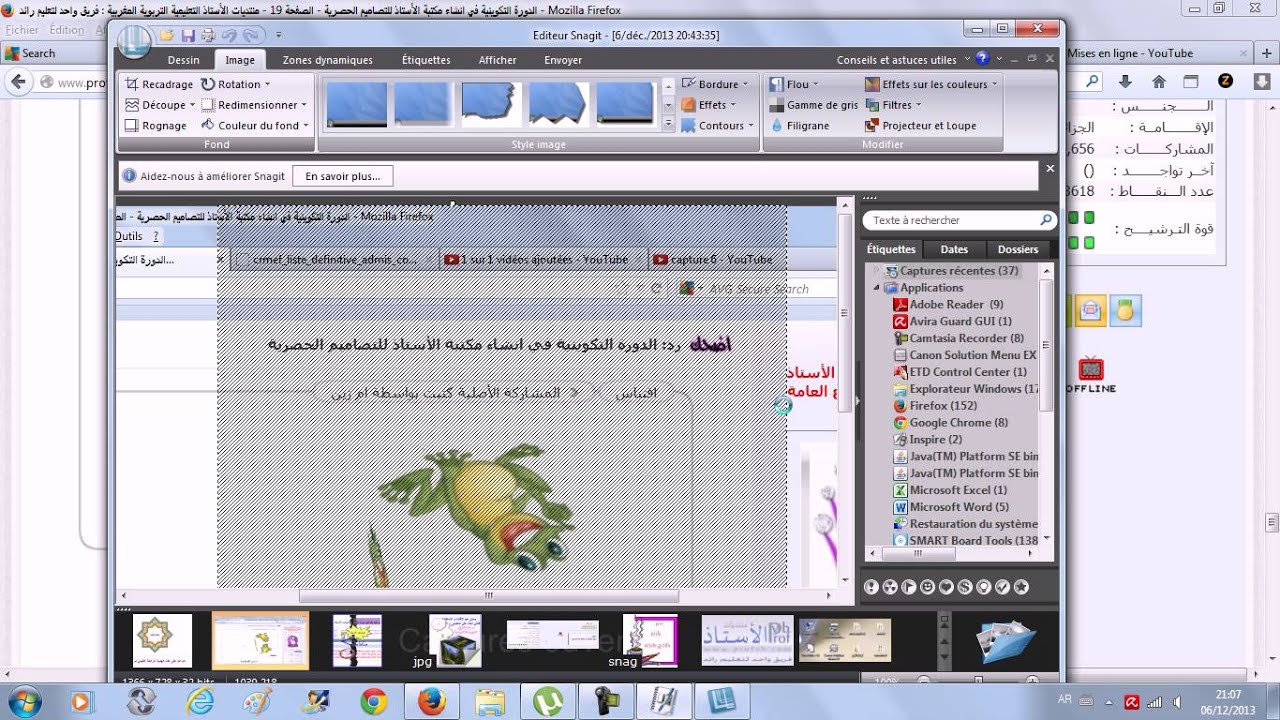
Task: Open Internet Explorer from taskbar
Action: (200, 702)
